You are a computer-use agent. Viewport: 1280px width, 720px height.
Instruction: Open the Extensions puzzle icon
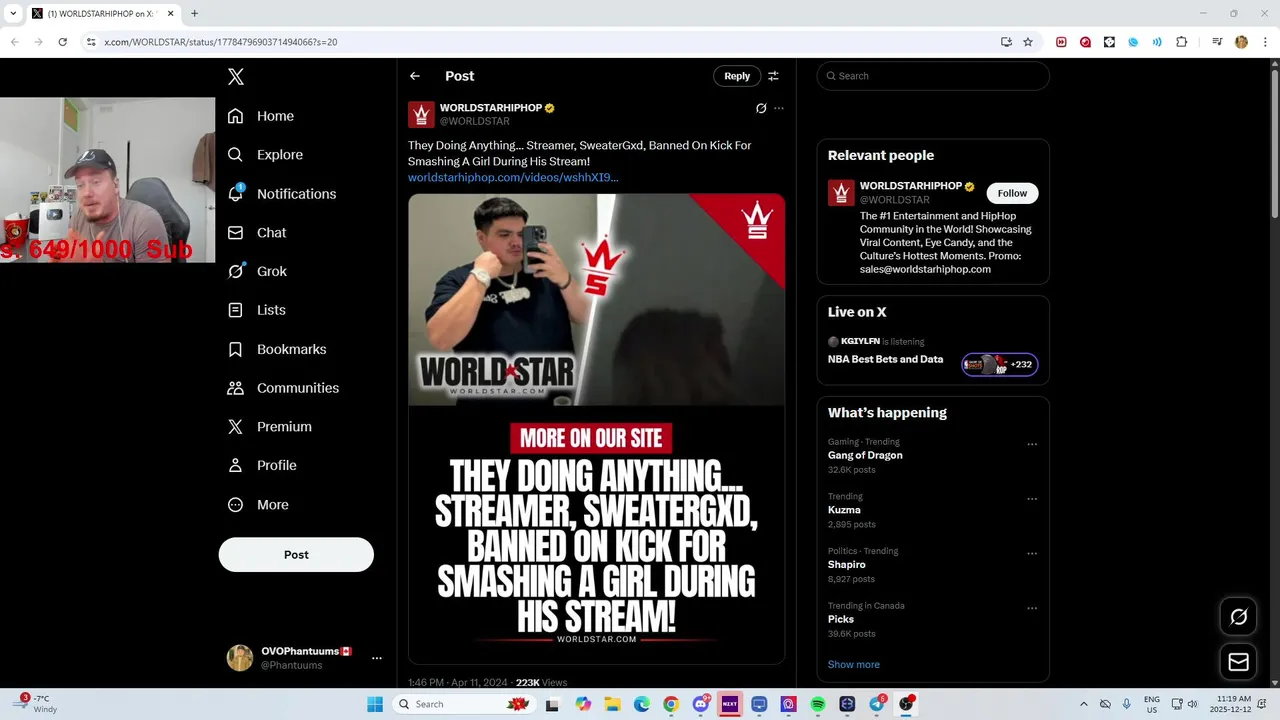(1181, 42)
